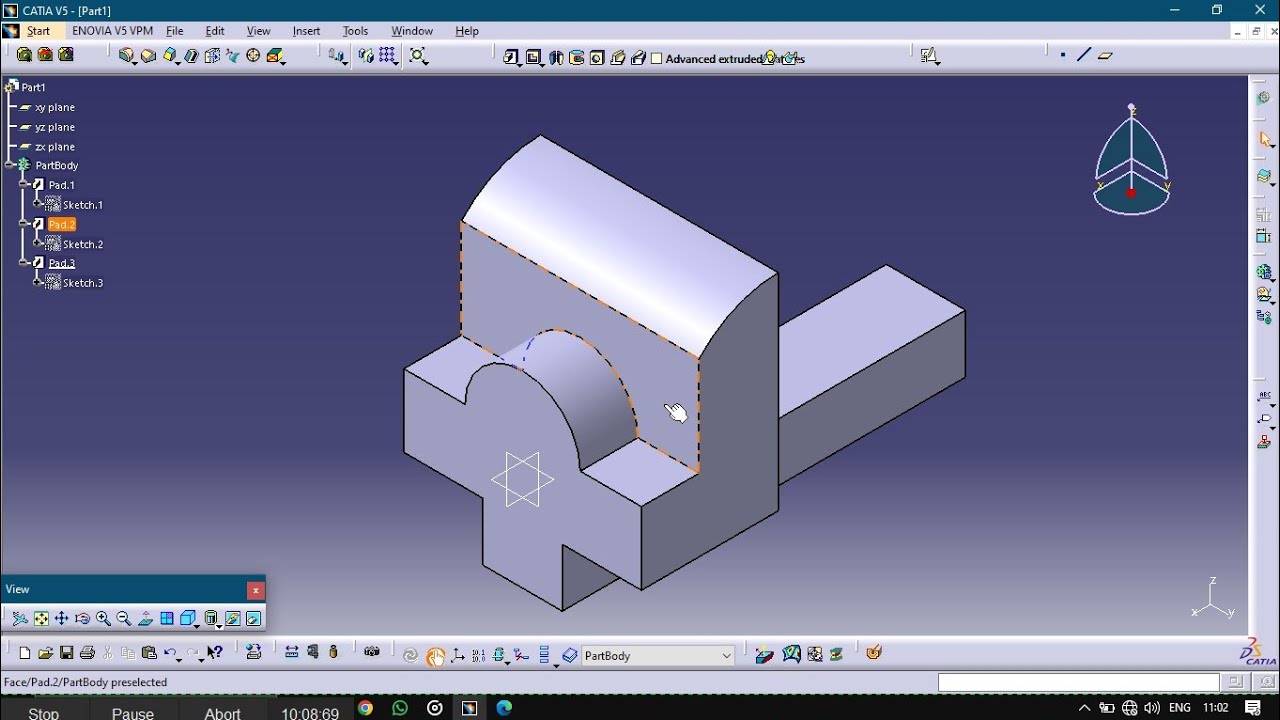The height and width of the screenshot is (720, 1280).
Task: Open the PartBody combo box
Action: pyautogui.click(x=659, y=656)
